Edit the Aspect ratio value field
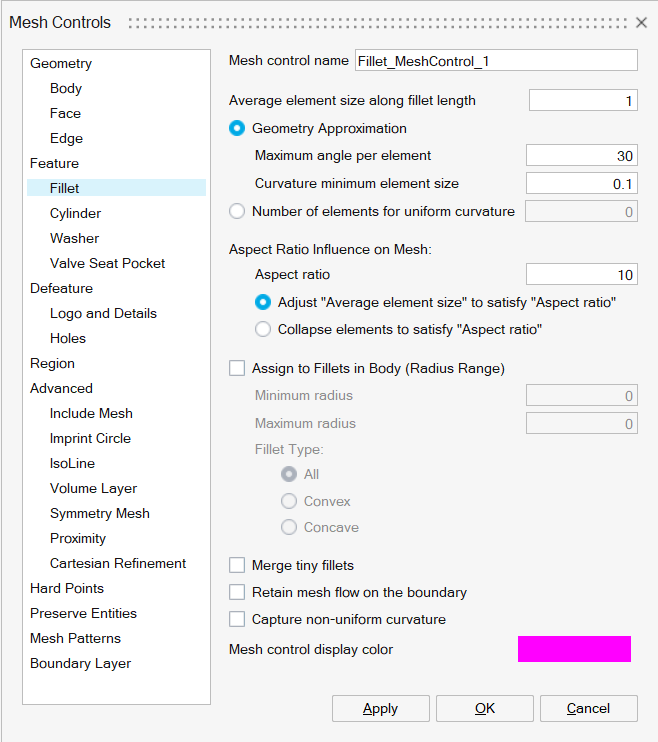The image size is (658, 742). pos(582,274)
